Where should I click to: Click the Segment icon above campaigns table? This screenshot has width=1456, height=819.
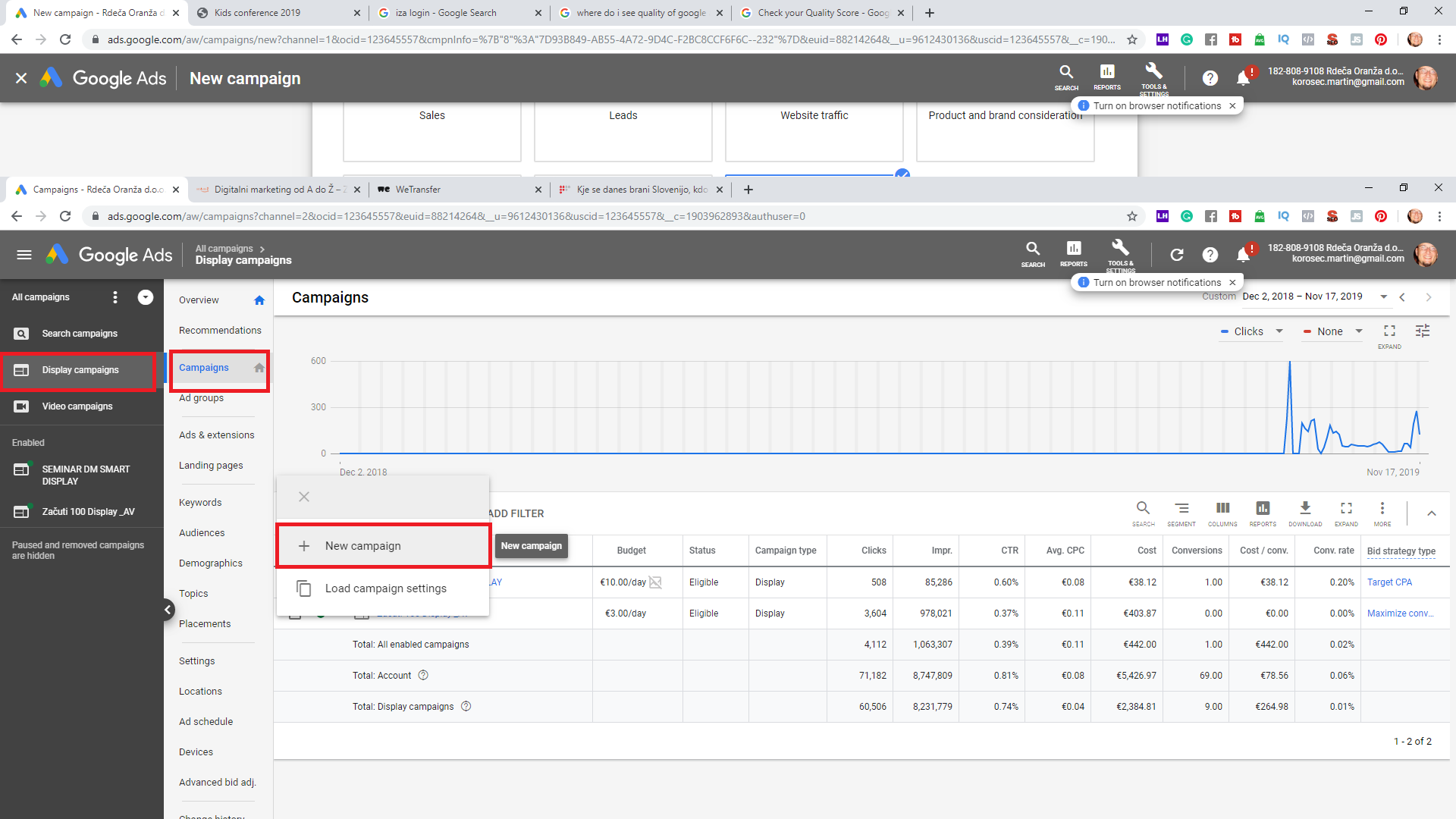(1181, 509)
